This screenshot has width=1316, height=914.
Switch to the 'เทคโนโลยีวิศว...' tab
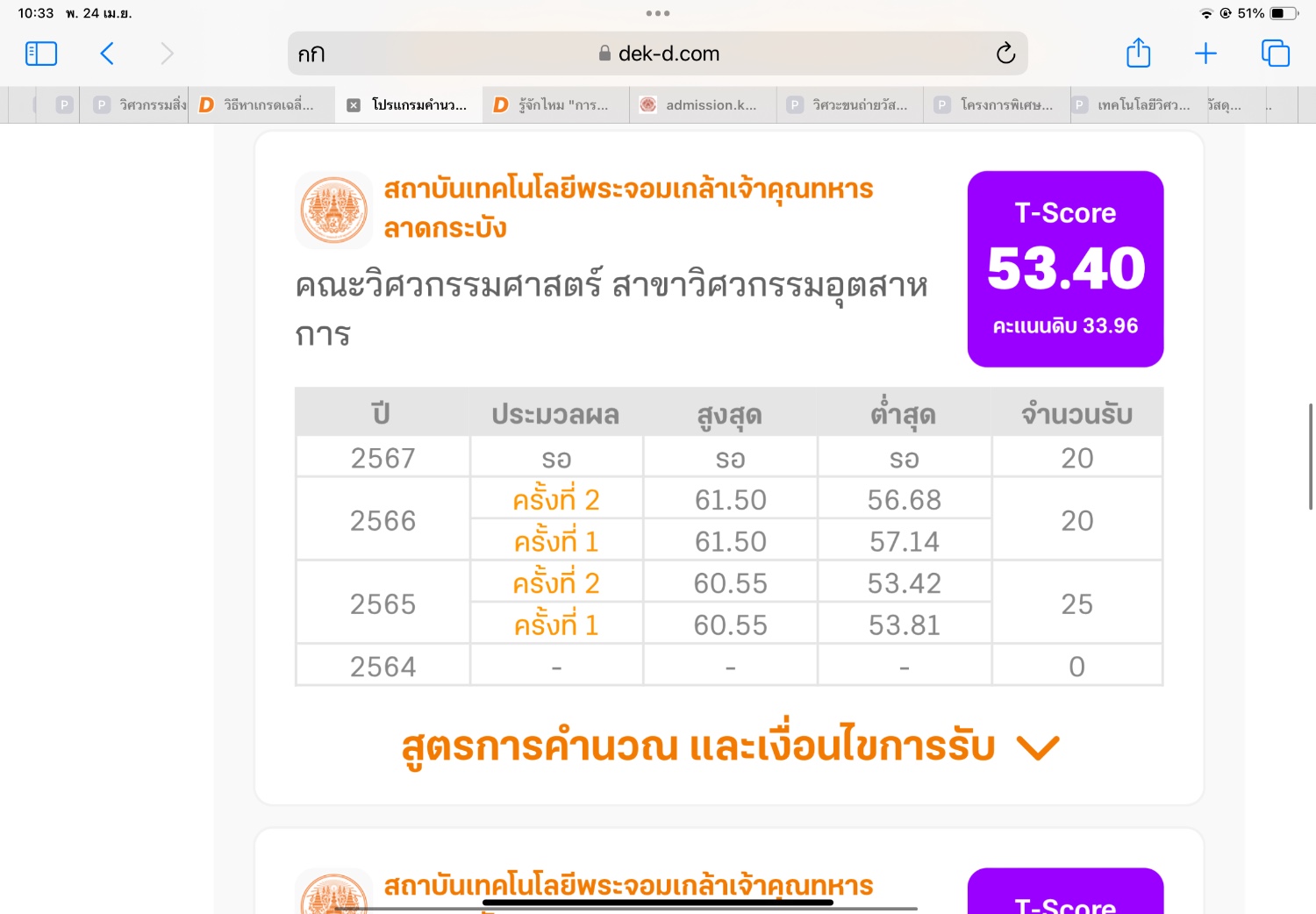click(1138, 105)
